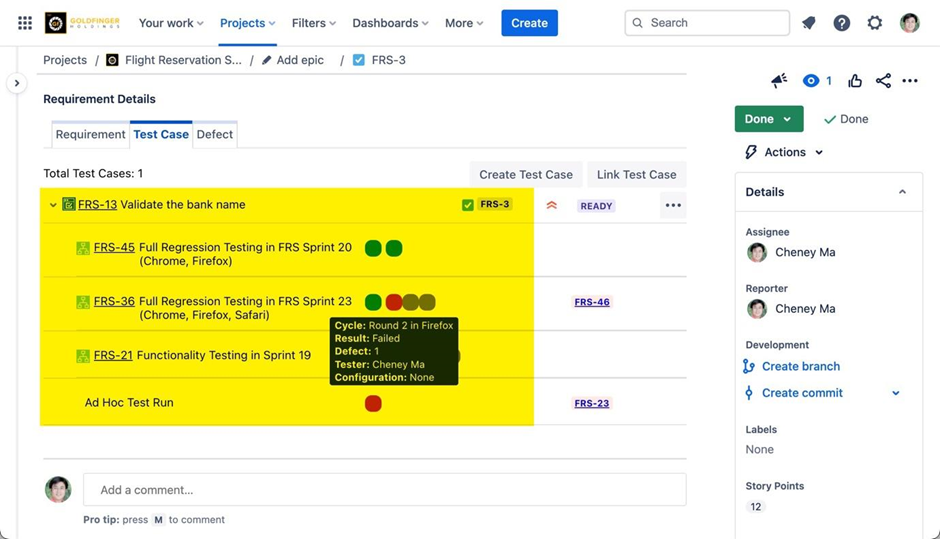Click the Create Test Case button

coord(525,174)
